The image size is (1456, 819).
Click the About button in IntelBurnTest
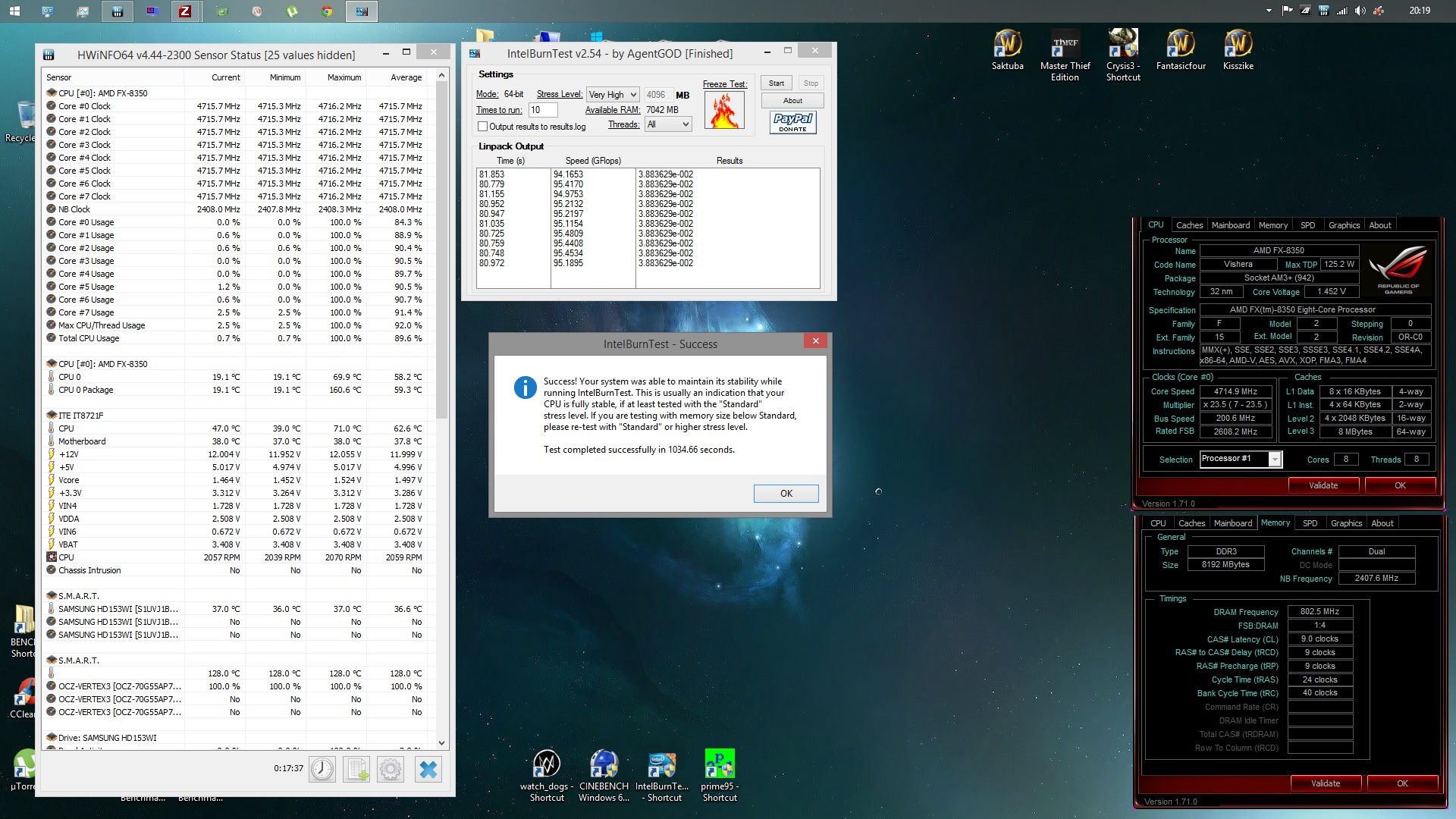coord(792,101)
